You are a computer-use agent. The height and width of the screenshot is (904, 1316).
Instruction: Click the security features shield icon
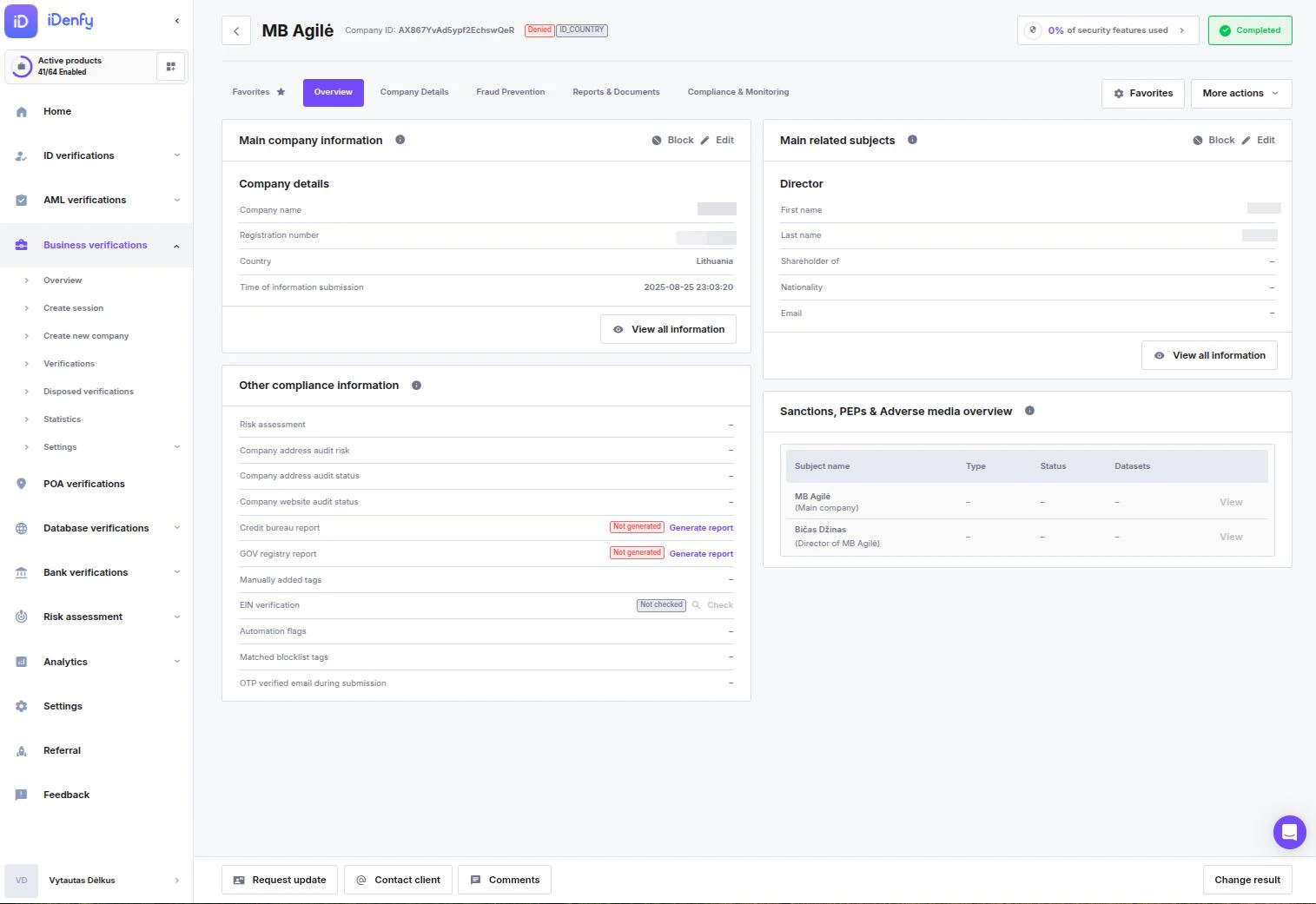(x=1033, y=30)
